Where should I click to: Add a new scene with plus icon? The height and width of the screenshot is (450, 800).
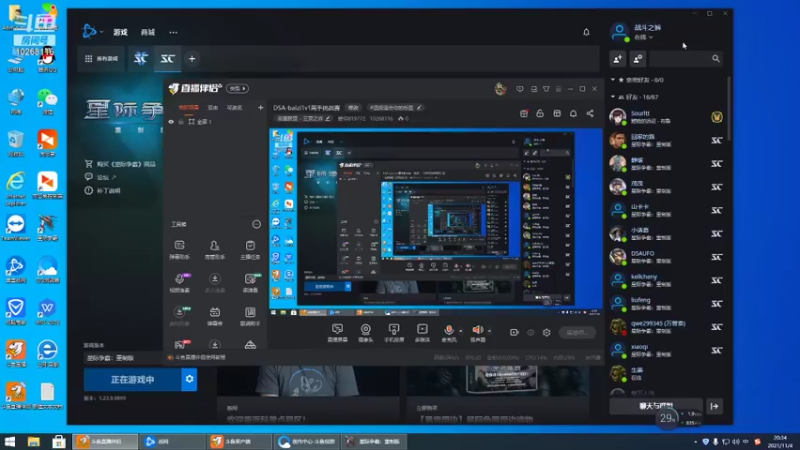point(260,108)
